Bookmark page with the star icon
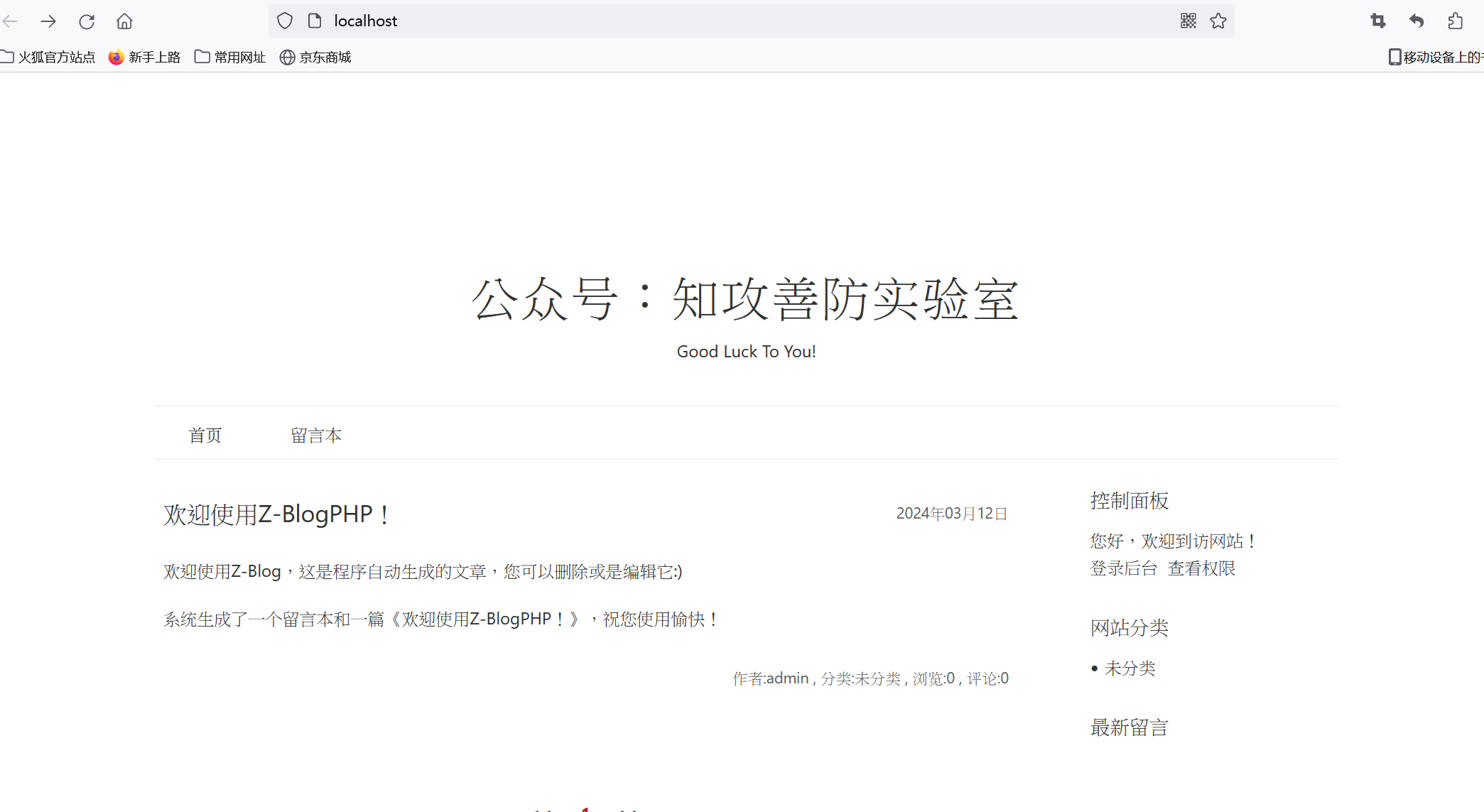This screenshot has height=812, width=1484. pyautogui.click(x=1218, y=21)
